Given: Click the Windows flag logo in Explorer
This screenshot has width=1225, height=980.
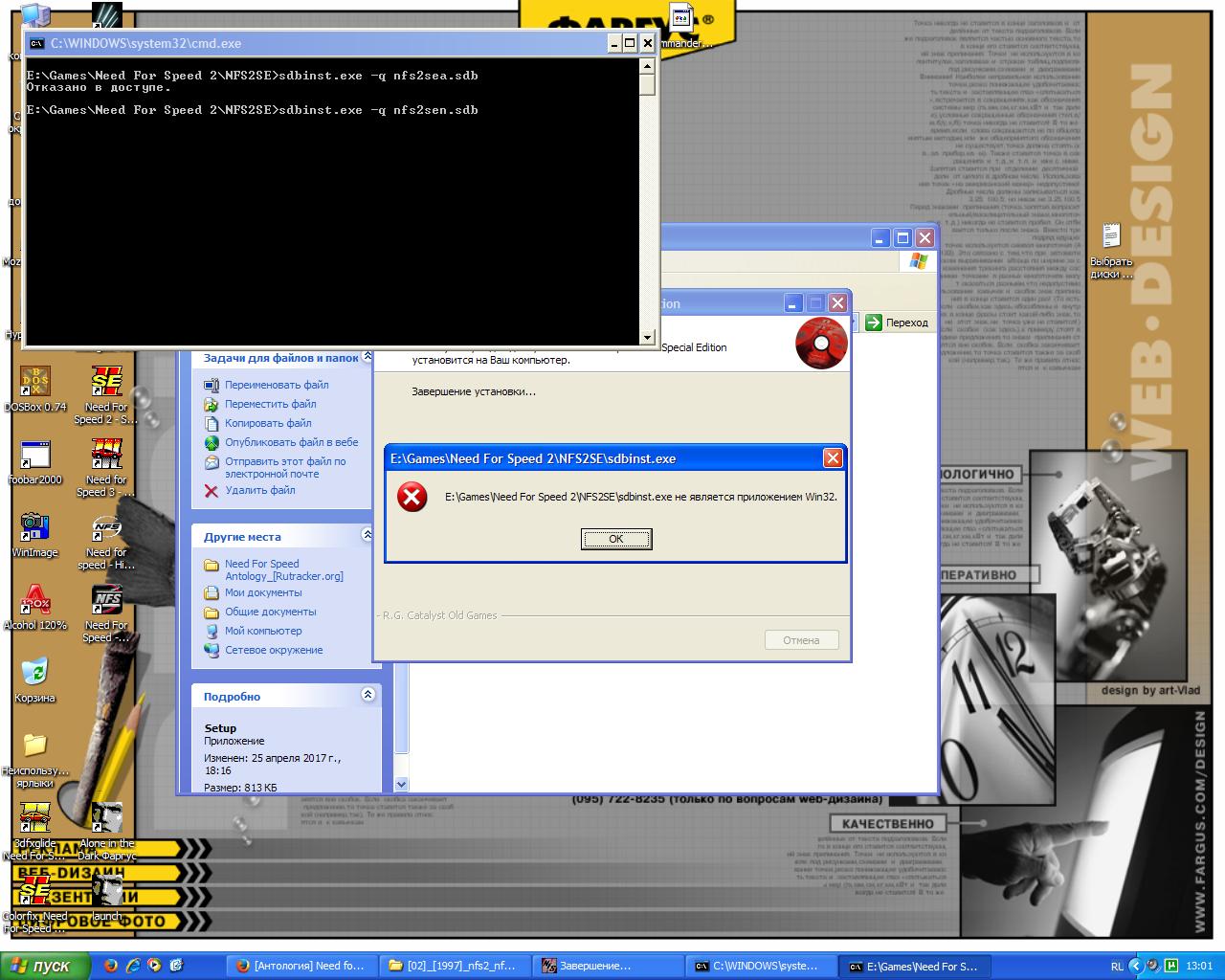Looking at the screenshot, I should [919, 261].
